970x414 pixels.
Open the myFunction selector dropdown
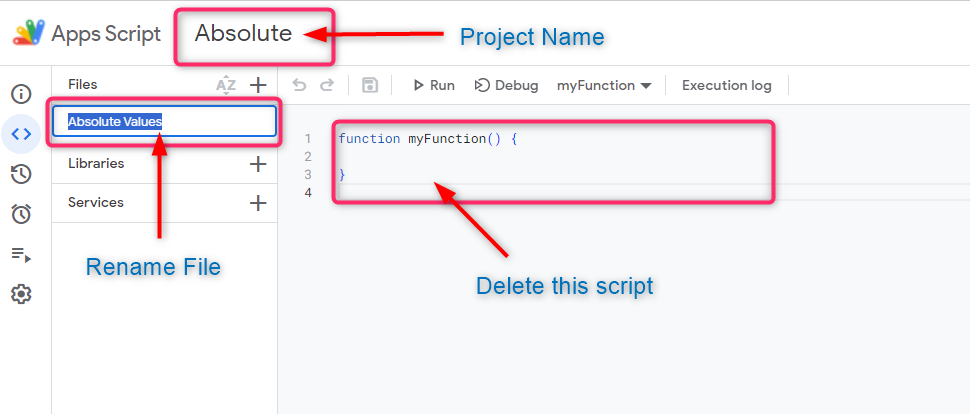tap(604, 86)
